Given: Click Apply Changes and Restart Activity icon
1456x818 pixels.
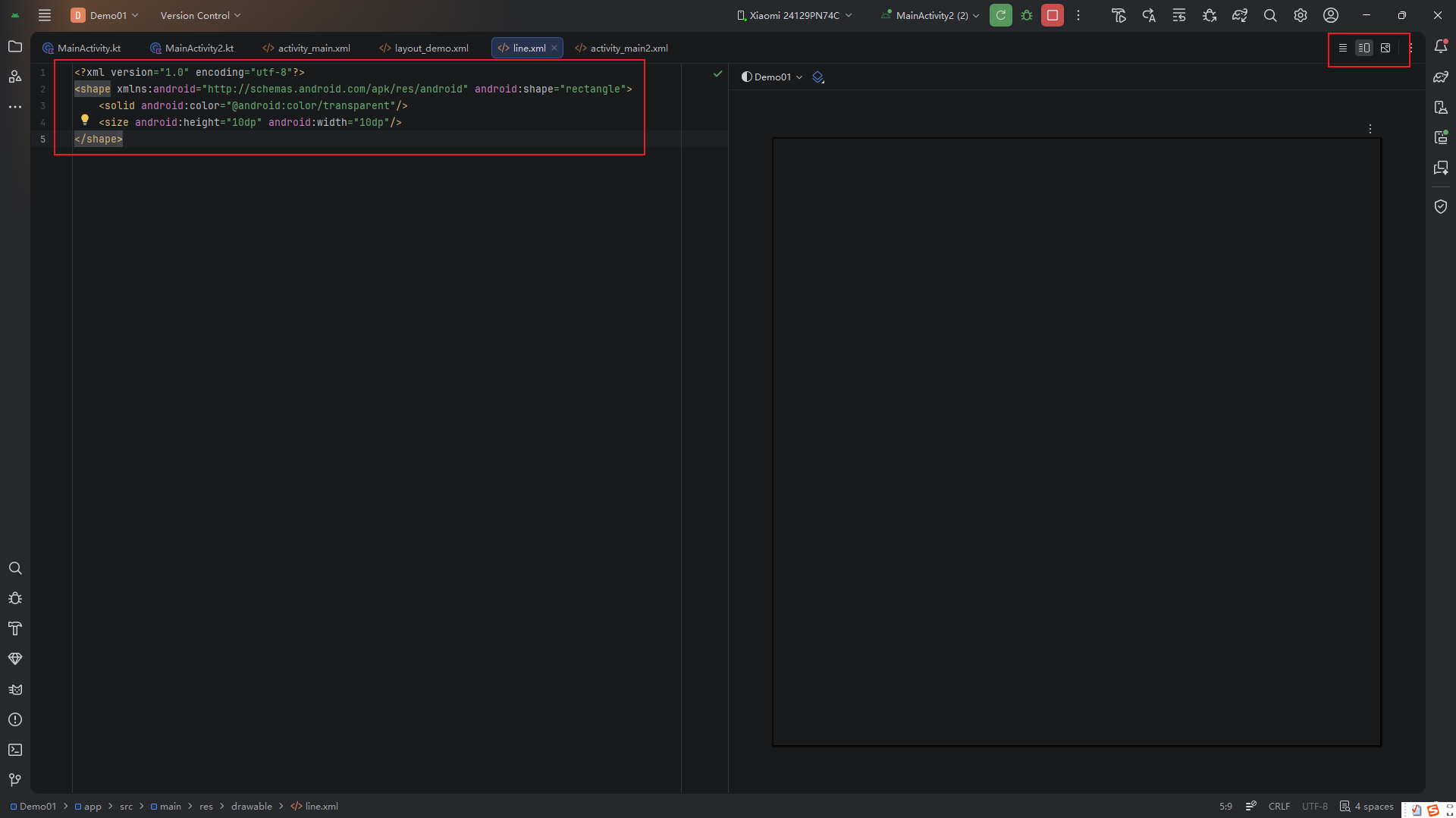Looking at the screenshot, I should point(1149,15).
